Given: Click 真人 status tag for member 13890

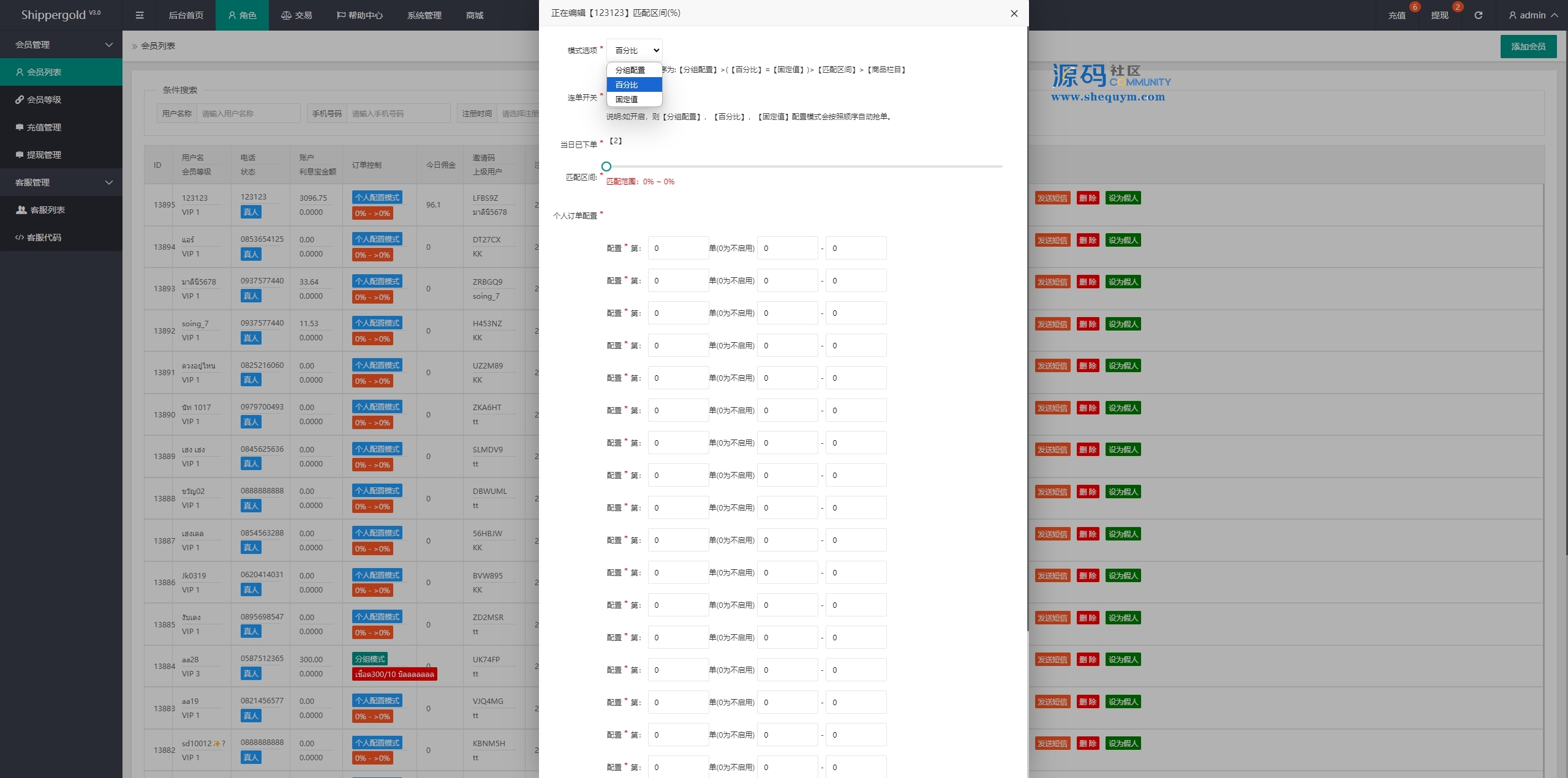Looking at the screenshot, I should [251, 422].
